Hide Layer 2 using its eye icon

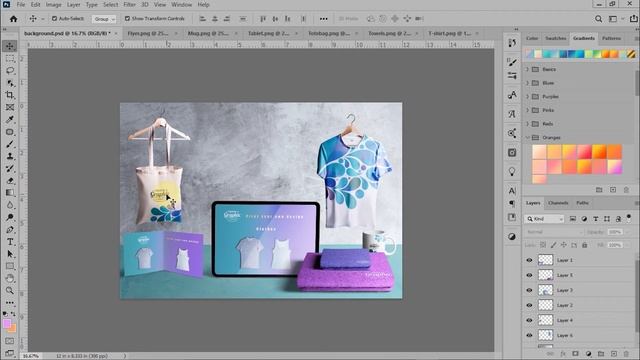[x=529, y=305]
